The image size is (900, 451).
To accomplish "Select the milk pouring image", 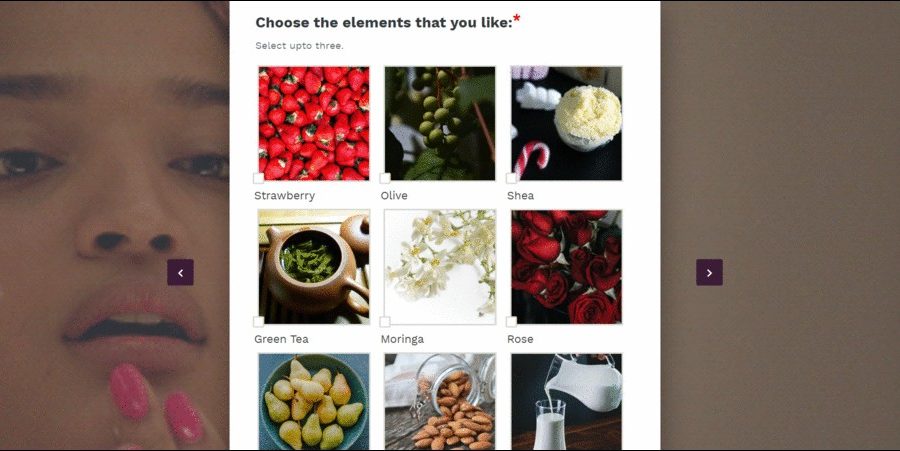I will pos(566,402).
